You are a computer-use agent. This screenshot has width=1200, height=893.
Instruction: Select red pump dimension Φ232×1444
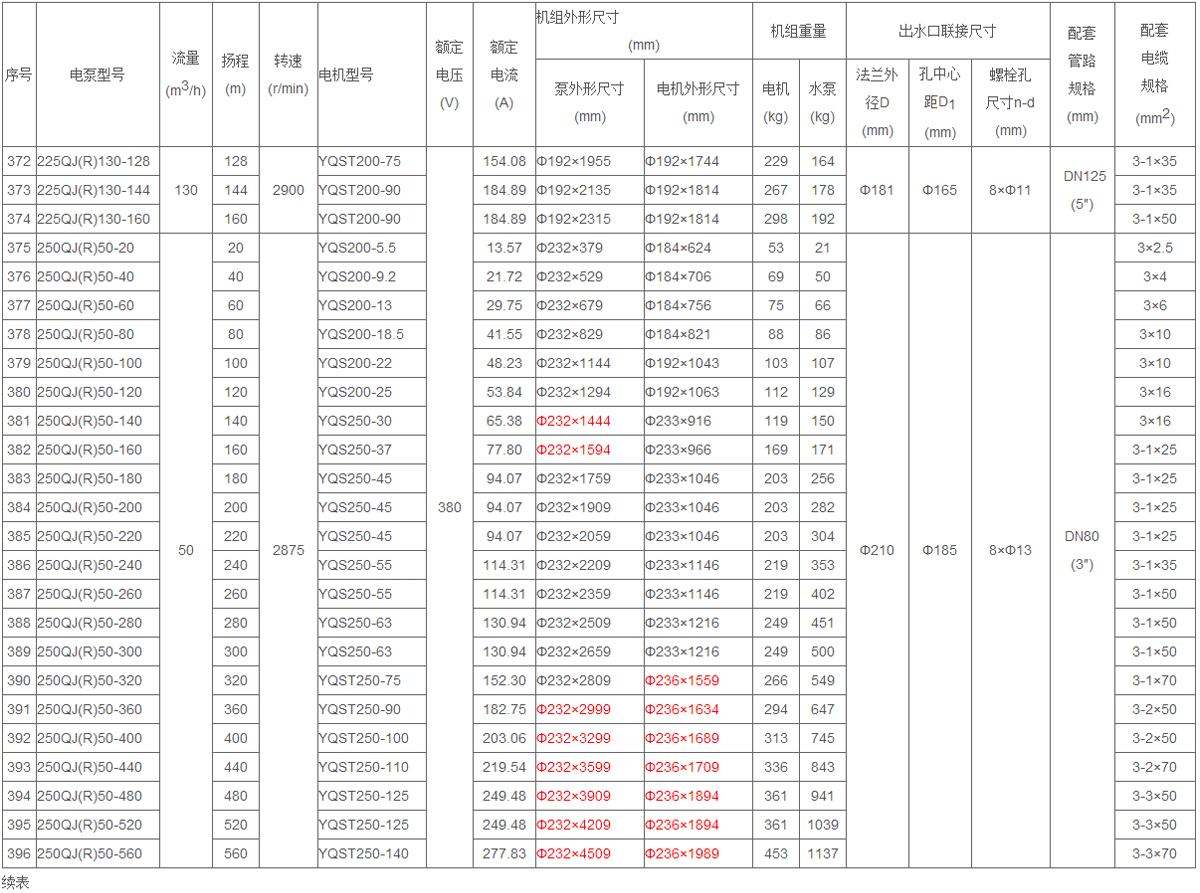click(x=573, y=421)
